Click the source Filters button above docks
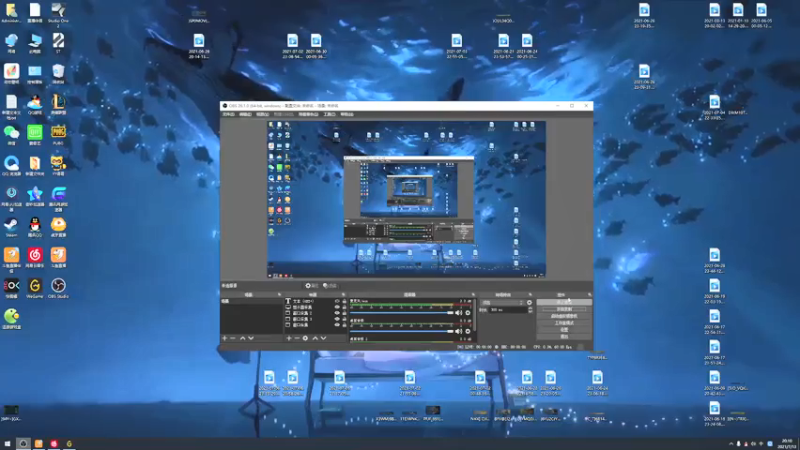The height and width of the screenshot is (450, 800). click(330, 286)
